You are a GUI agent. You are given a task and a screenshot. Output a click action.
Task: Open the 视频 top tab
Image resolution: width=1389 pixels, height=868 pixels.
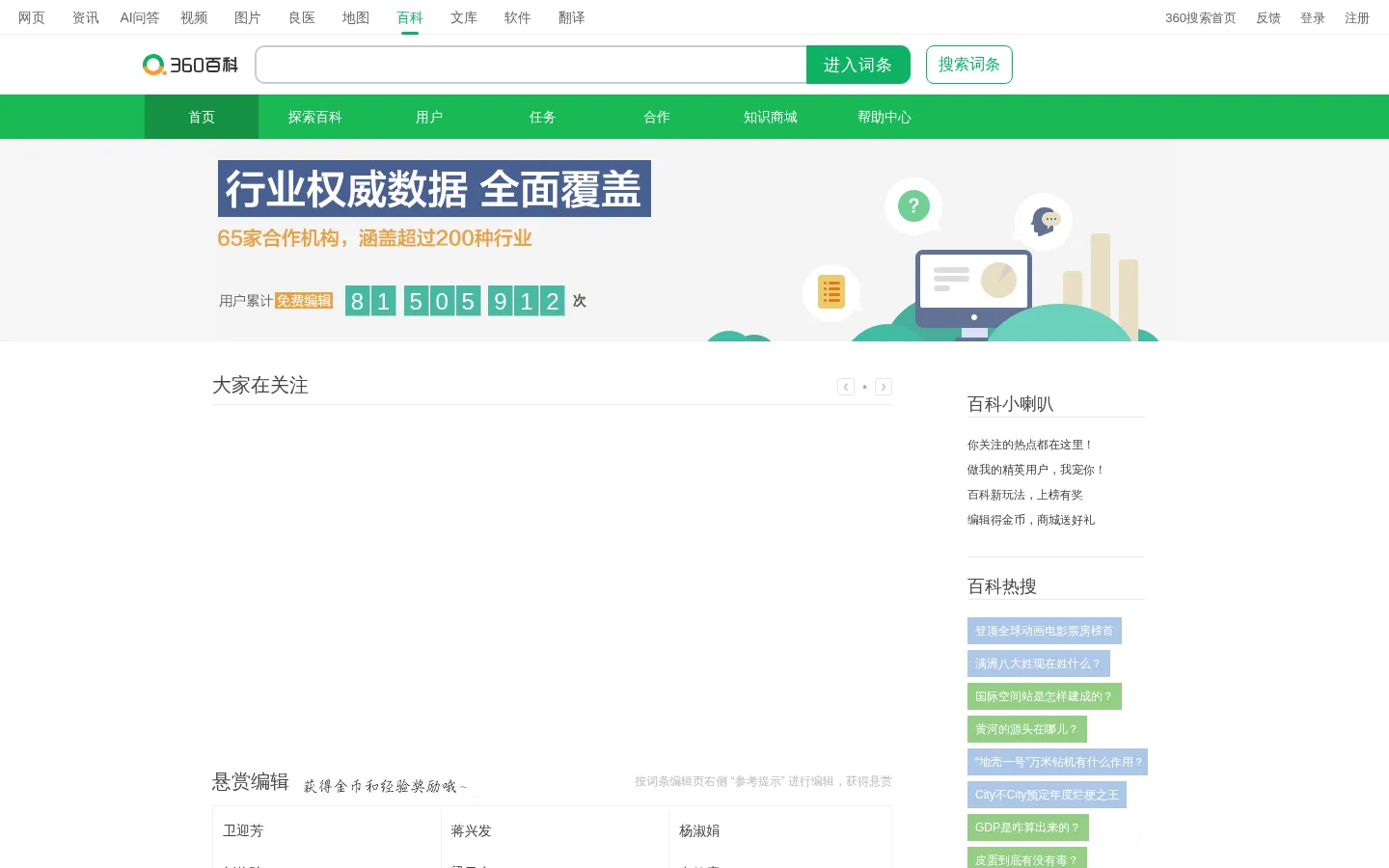click(194, 17)
